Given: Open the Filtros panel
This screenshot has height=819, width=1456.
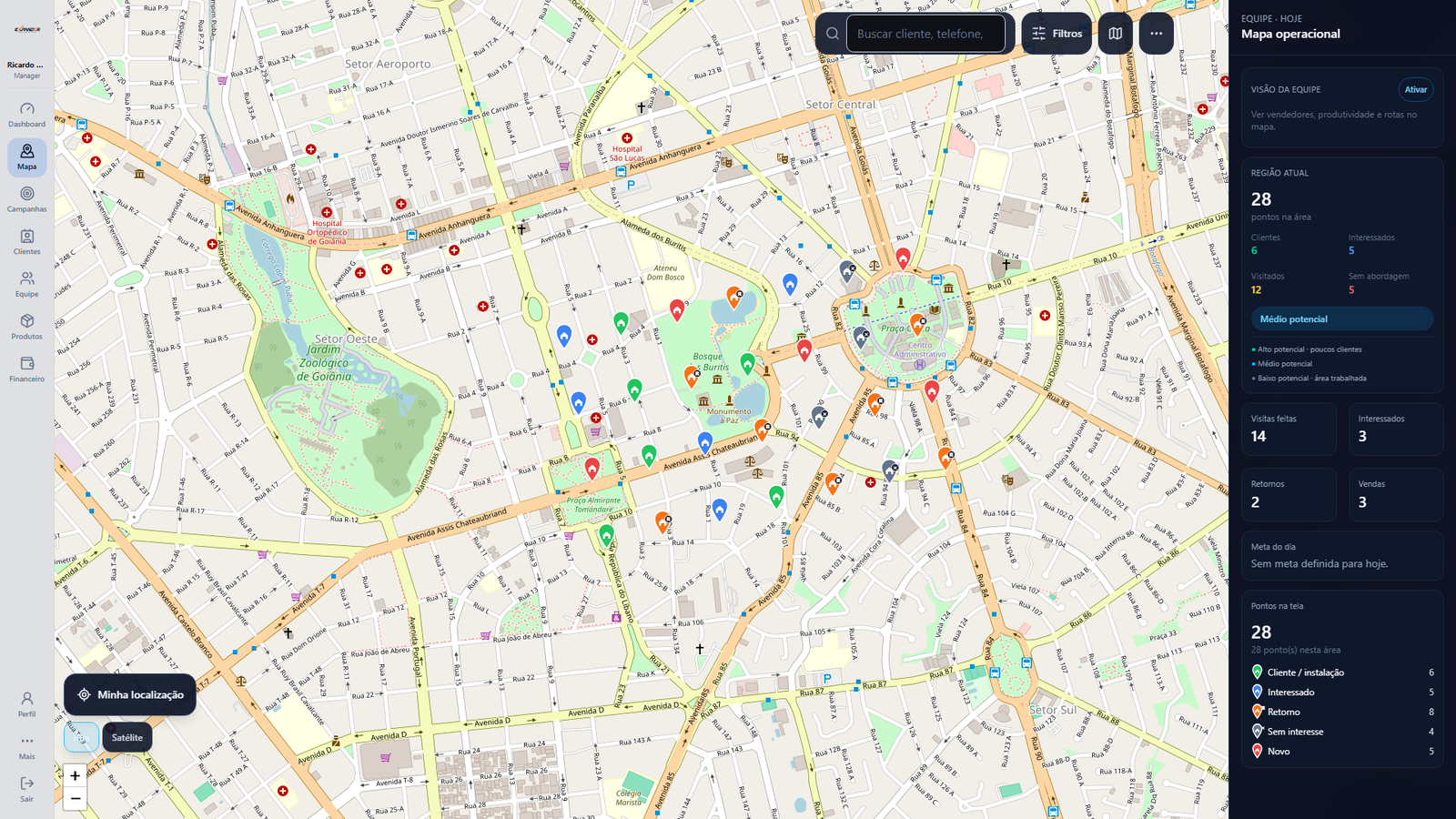Looking at the screenshot, I should [1057, 34].
